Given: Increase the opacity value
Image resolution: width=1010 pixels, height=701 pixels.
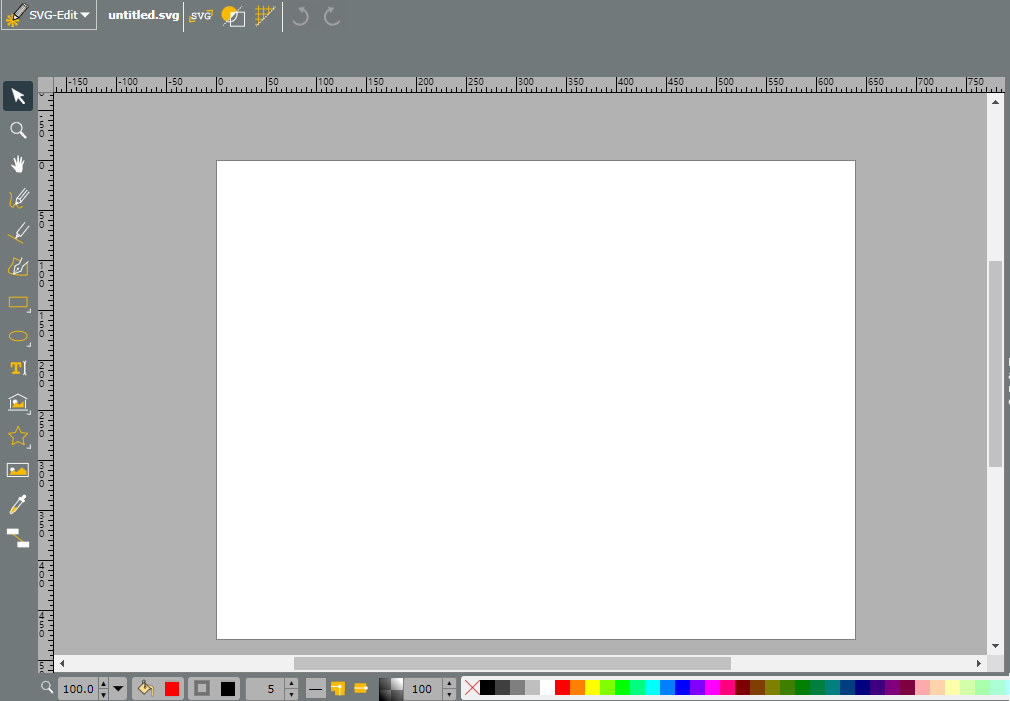Looking at the screenshot, I should [449, 684].
